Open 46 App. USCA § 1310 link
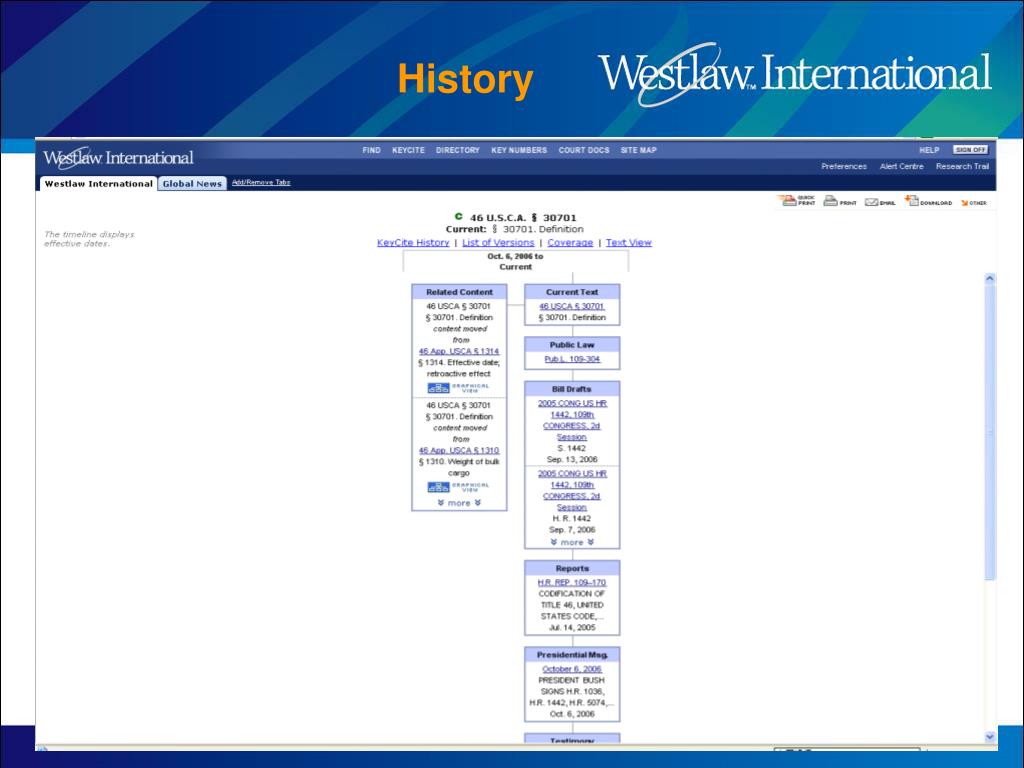Viewport: 1024px width, 768px height. pos(459,451)
